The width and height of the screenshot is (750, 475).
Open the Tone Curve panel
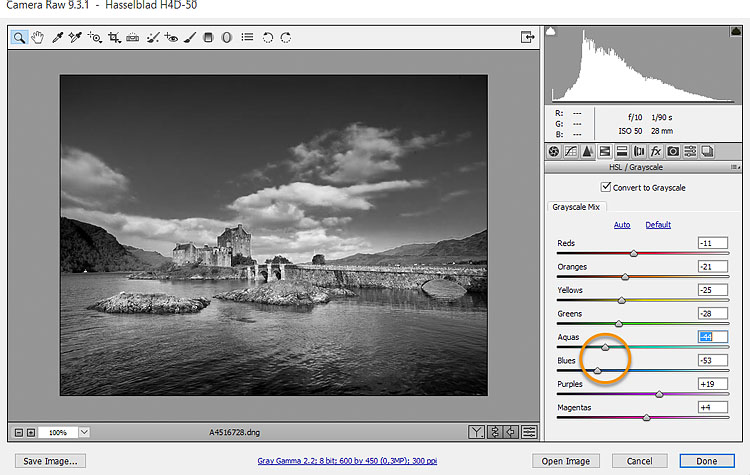(x=572, y=151)
